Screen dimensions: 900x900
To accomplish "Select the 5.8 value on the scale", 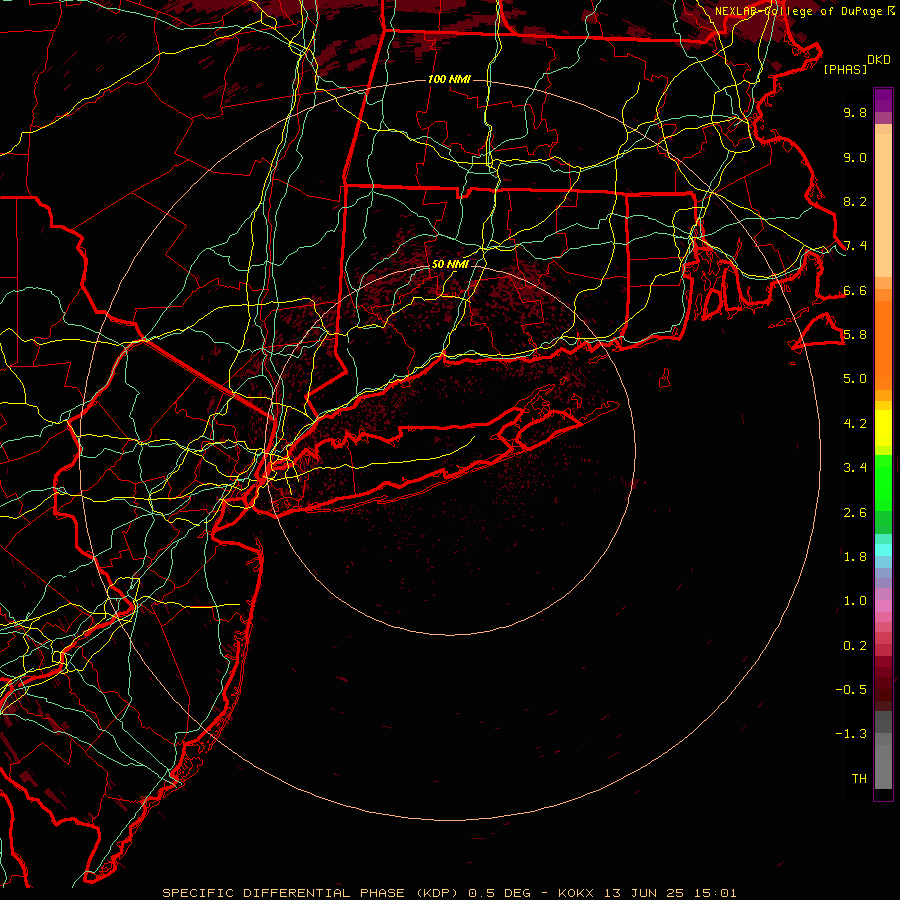I will coord(855,335).
